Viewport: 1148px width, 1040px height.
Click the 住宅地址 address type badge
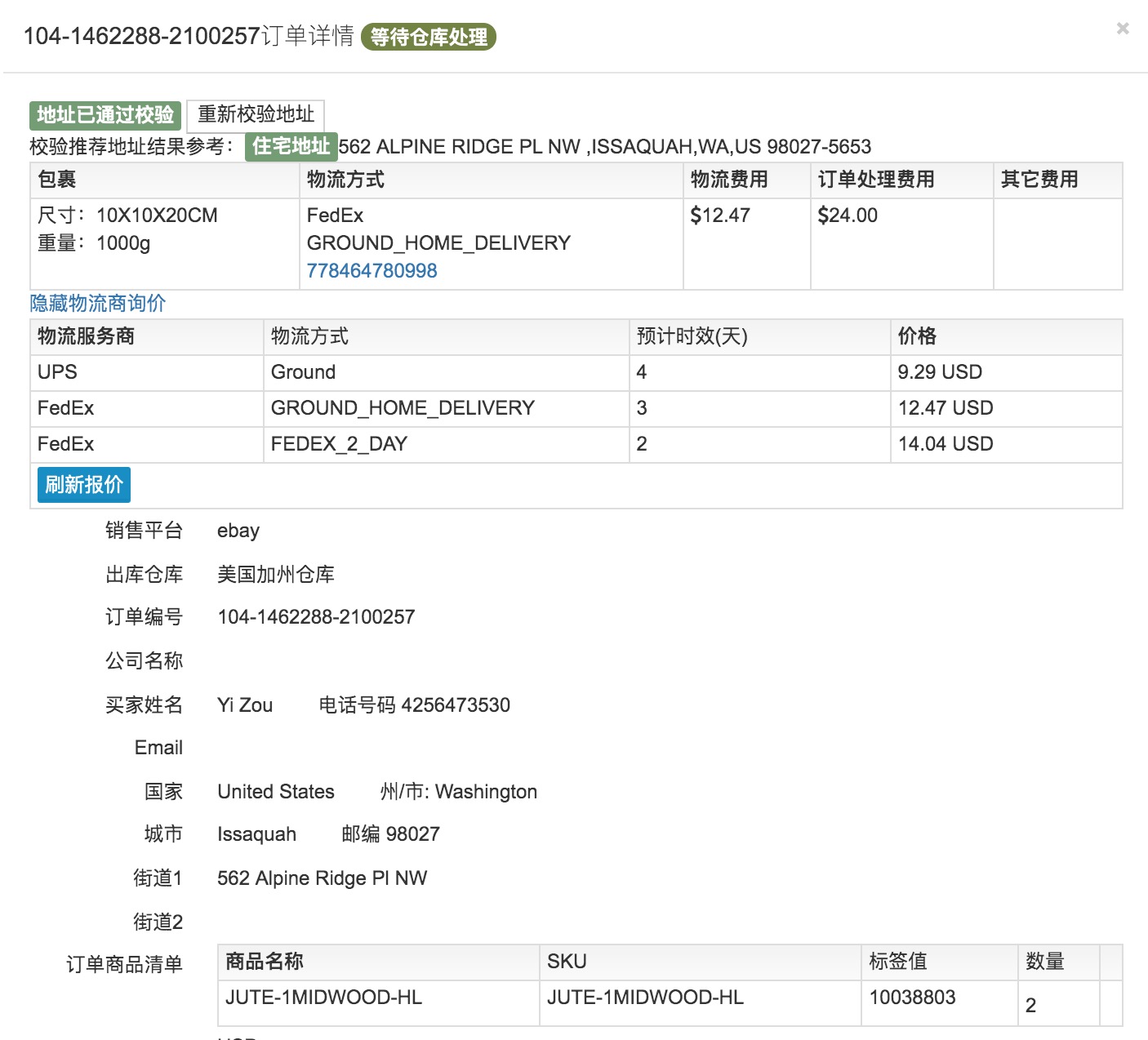291,146
